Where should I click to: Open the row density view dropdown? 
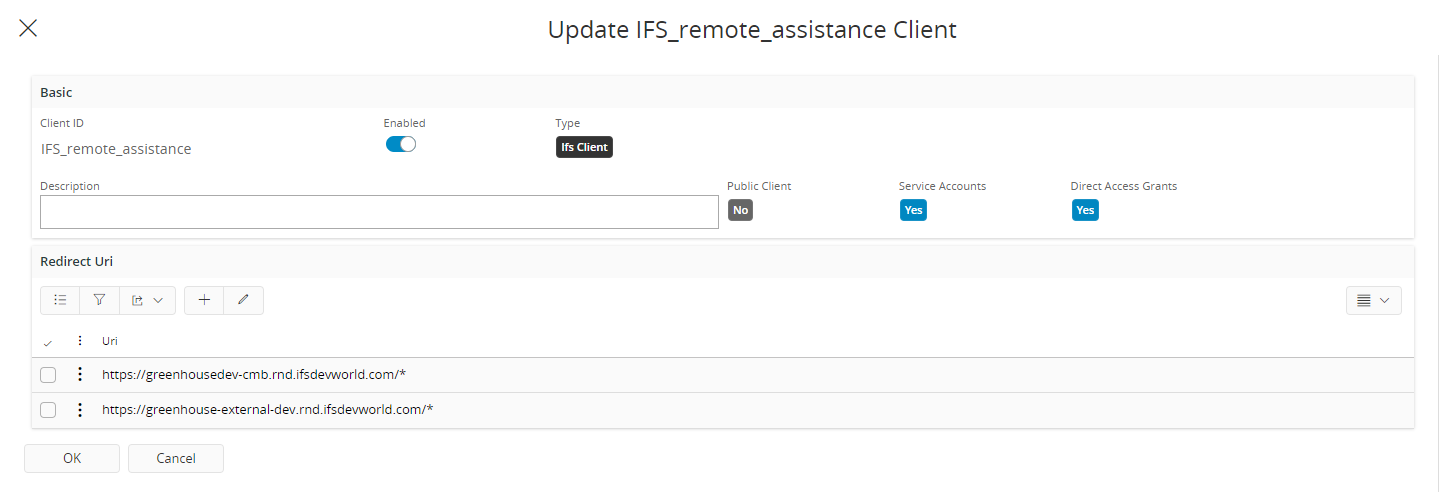1373,300
